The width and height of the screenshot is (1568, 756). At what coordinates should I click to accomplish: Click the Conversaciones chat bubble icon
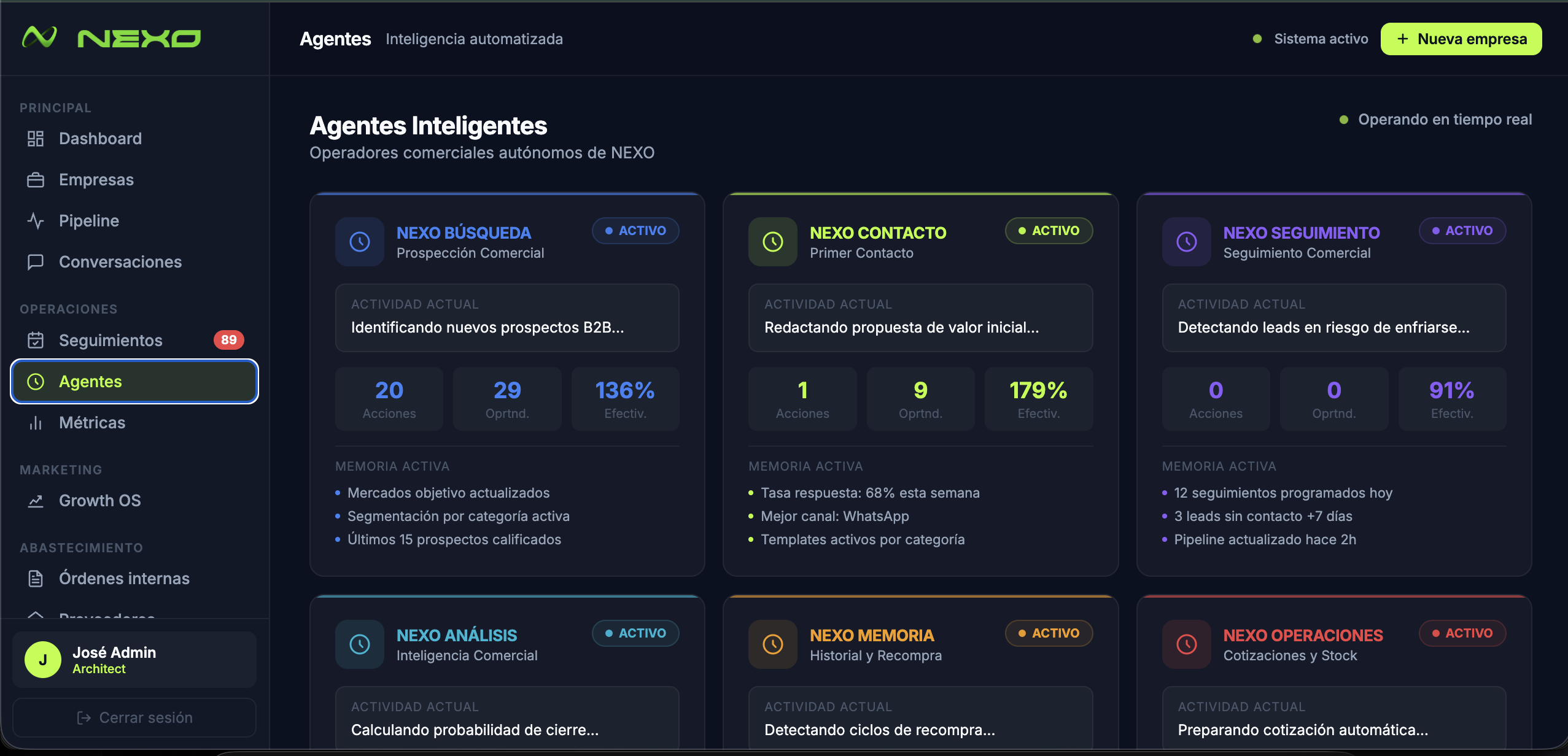point(36,262)
